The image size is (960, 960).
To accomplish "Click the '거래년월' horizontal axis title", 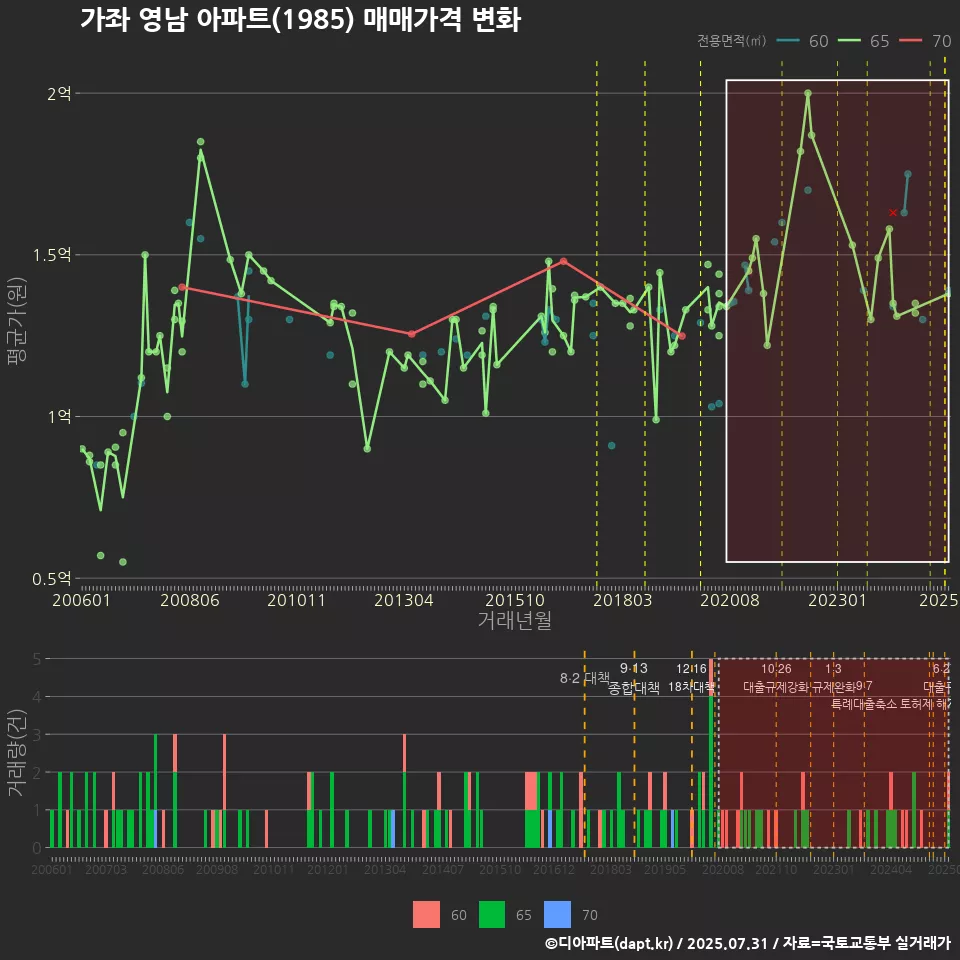I will 514,620.
